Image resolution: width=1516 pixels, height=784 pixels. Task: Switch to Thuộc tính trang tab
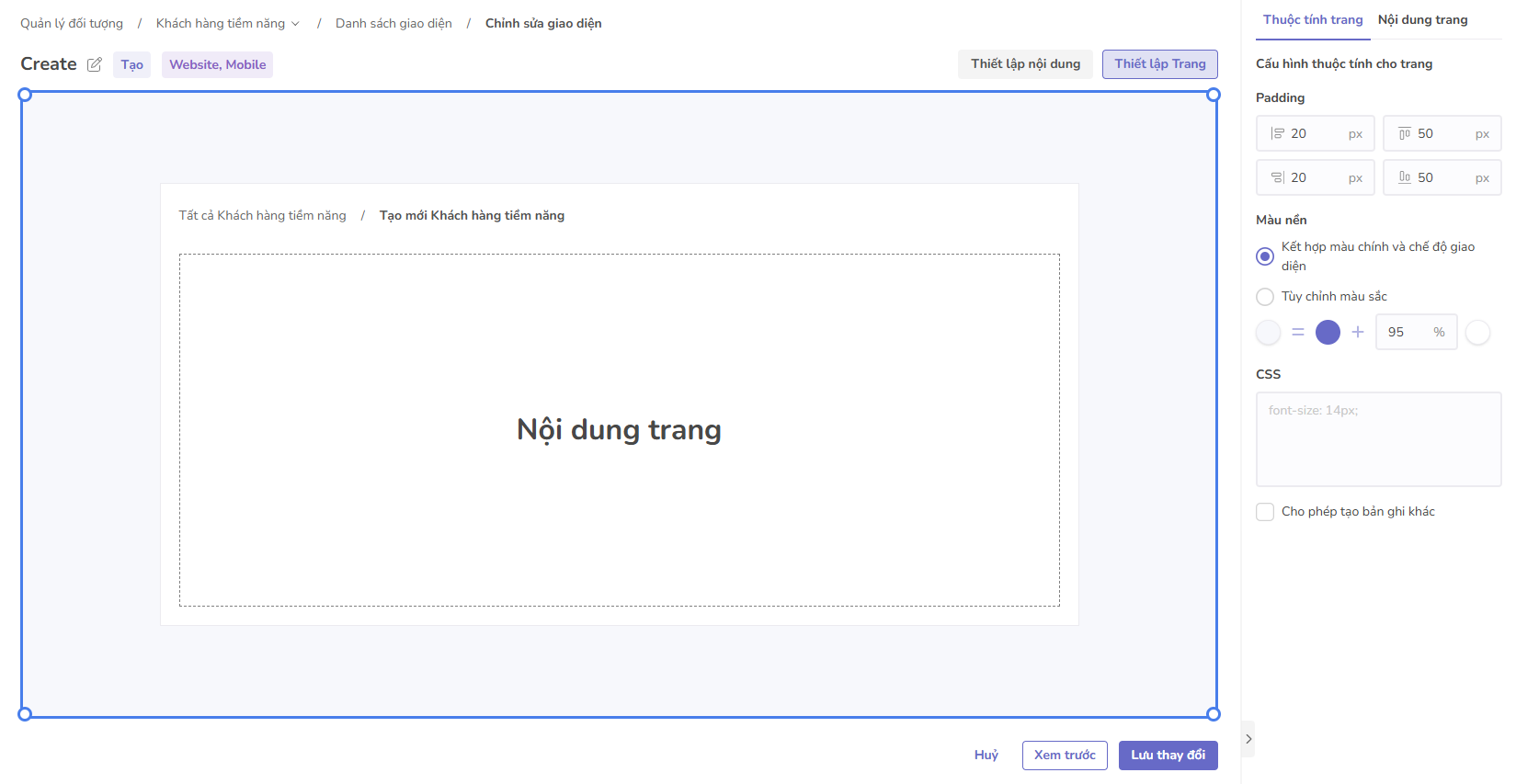coord(1313,19)
